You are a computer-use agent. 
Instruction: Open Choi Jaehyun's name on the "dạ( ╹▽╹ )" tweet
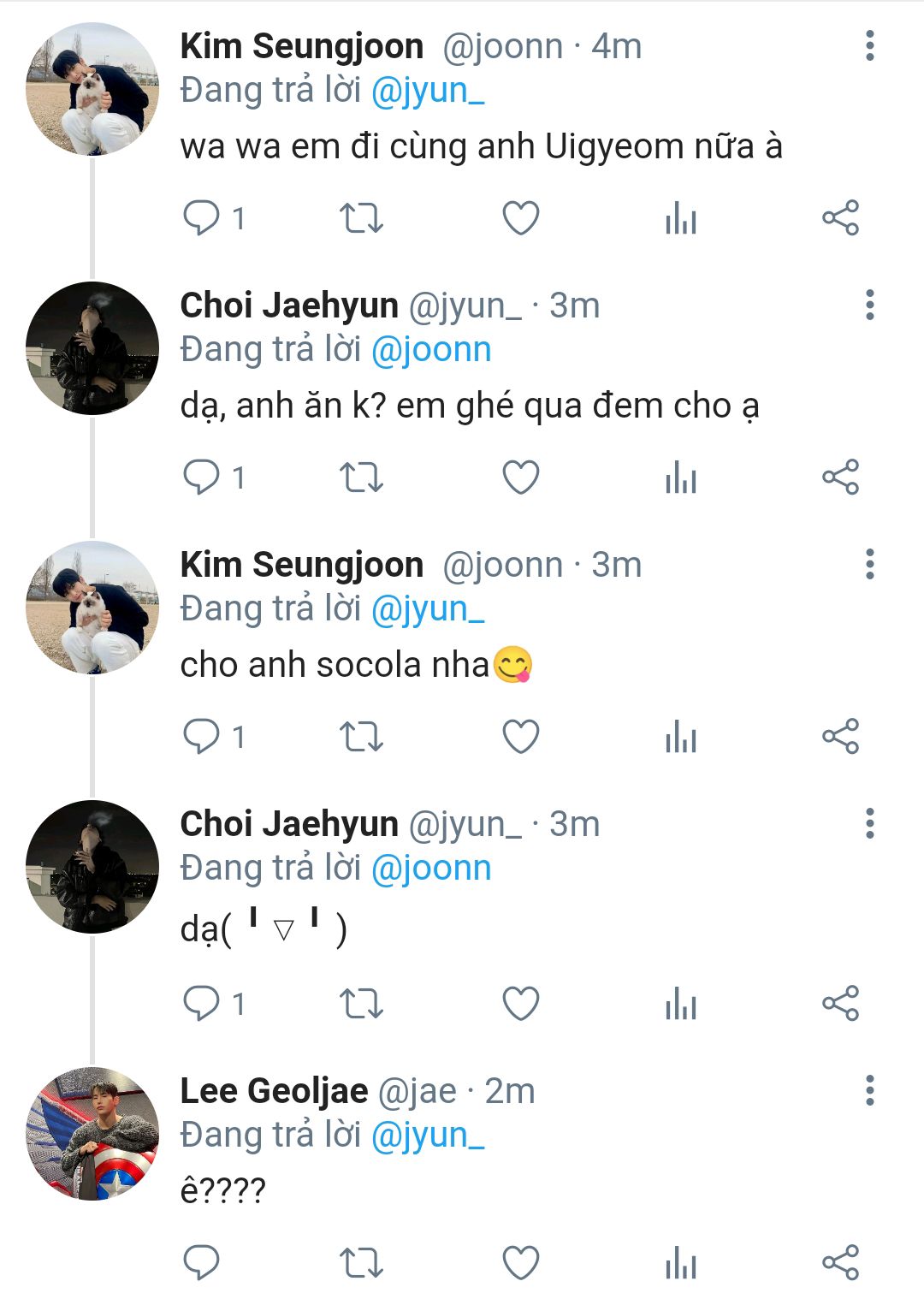coord(289,824)
